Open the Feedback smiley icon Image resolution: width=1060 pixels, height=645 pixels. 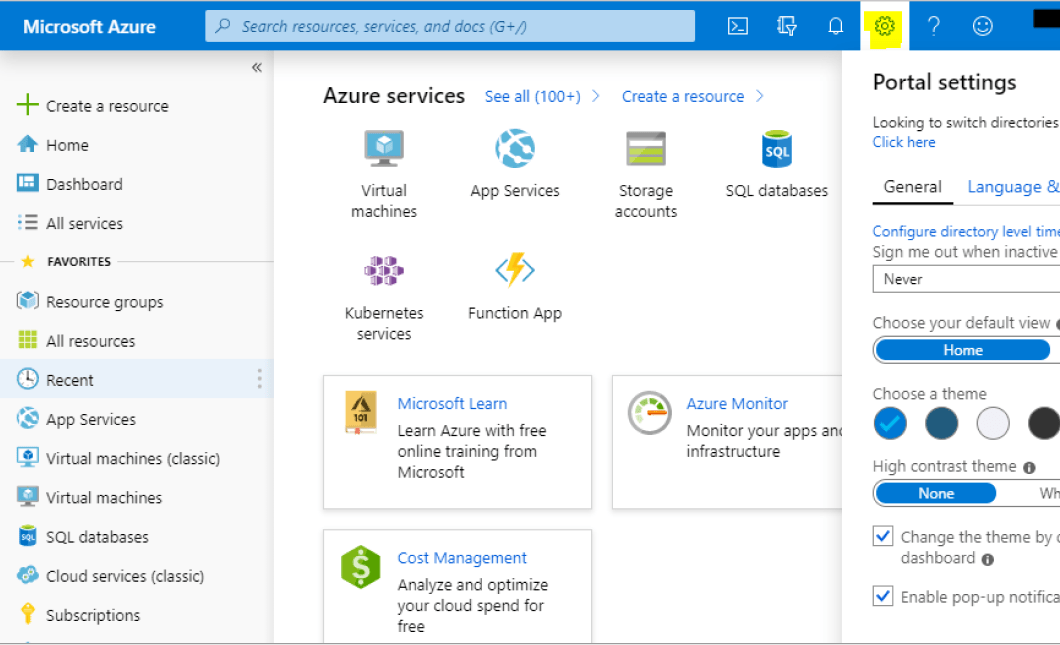pyautogui.click(x=982, y=26)
